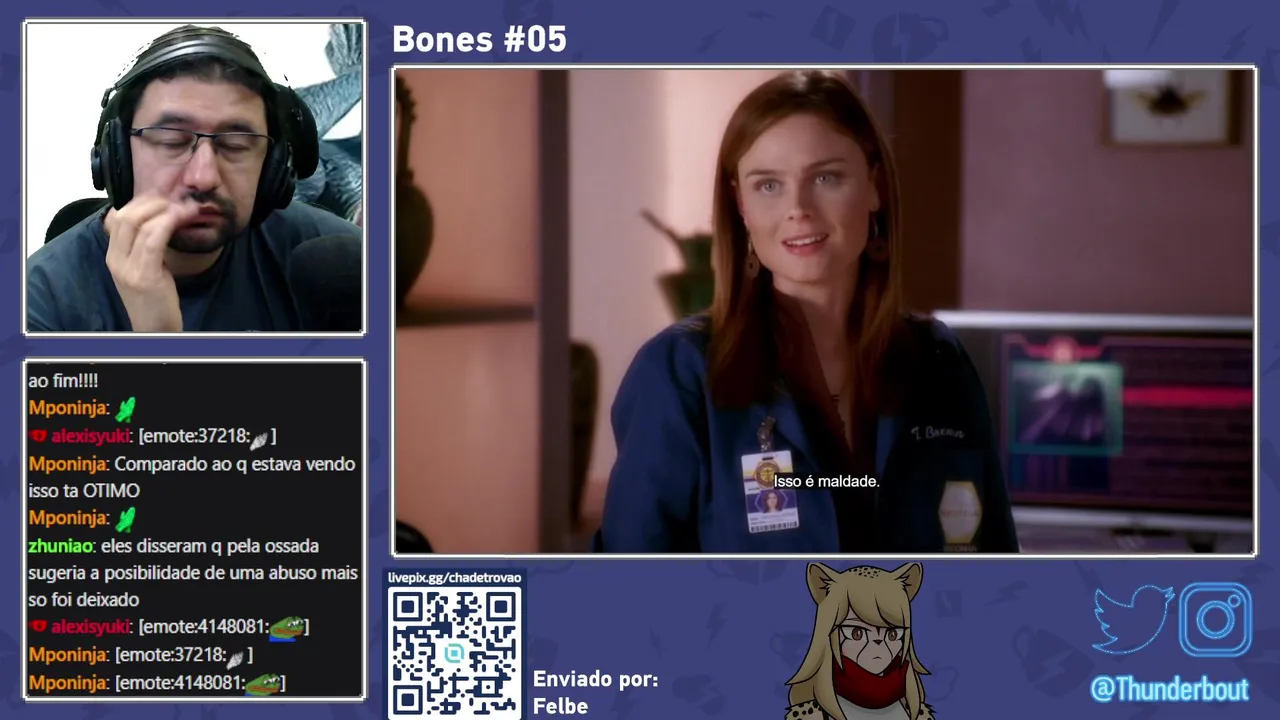Click the chat line 'so foi deixado'
Viewport: 1280px width, 720px height.
pyautogui.click(x=83, y=600)
